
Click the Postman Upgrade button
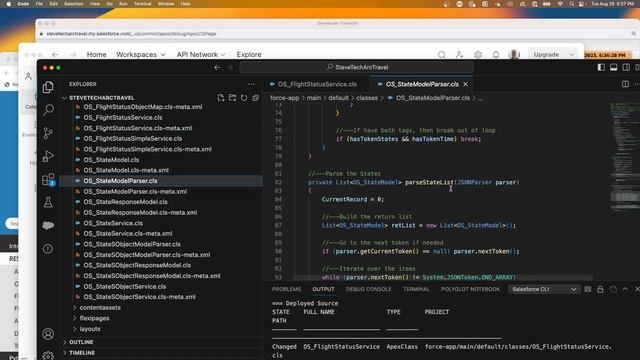pyautogui.click(x=546, y=54)
